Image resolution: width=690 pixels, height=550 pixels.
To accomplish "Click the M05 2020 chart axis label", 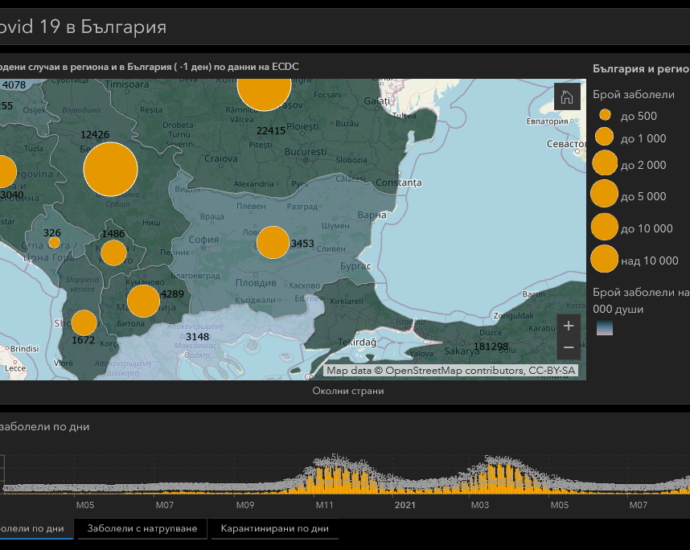I will [85, 505].
